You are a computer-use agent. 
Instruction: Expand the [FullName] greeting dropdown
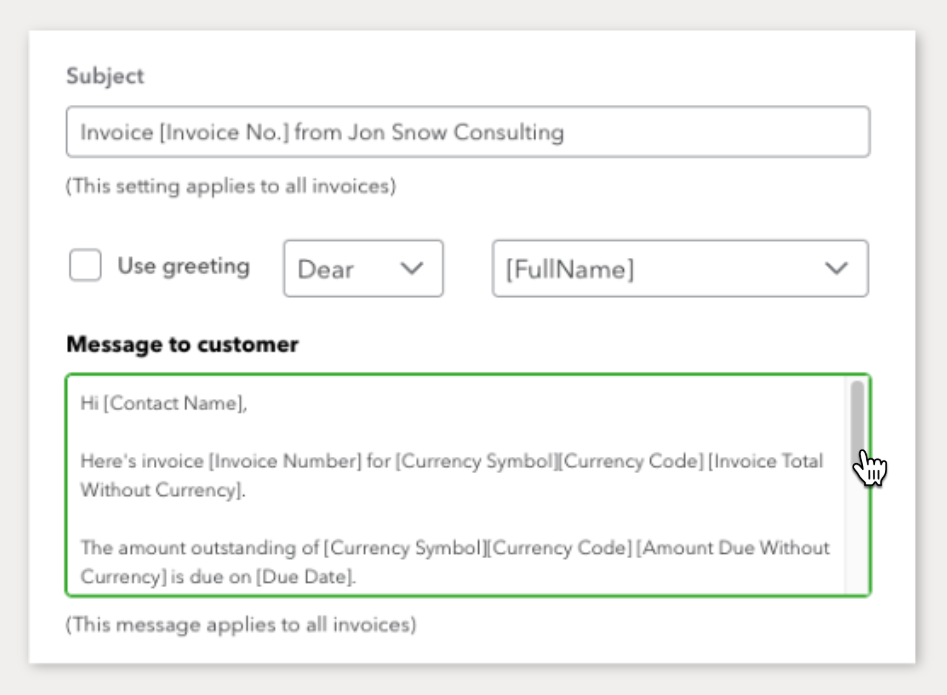(679, 268)
